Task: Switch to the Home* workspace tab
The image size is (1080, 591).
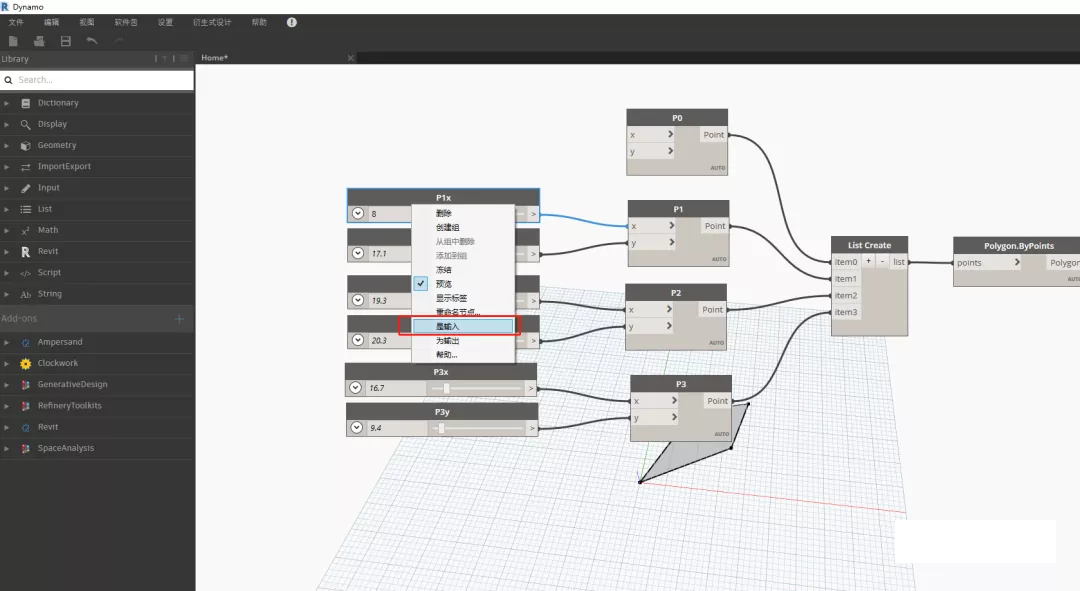Action: 215,58
